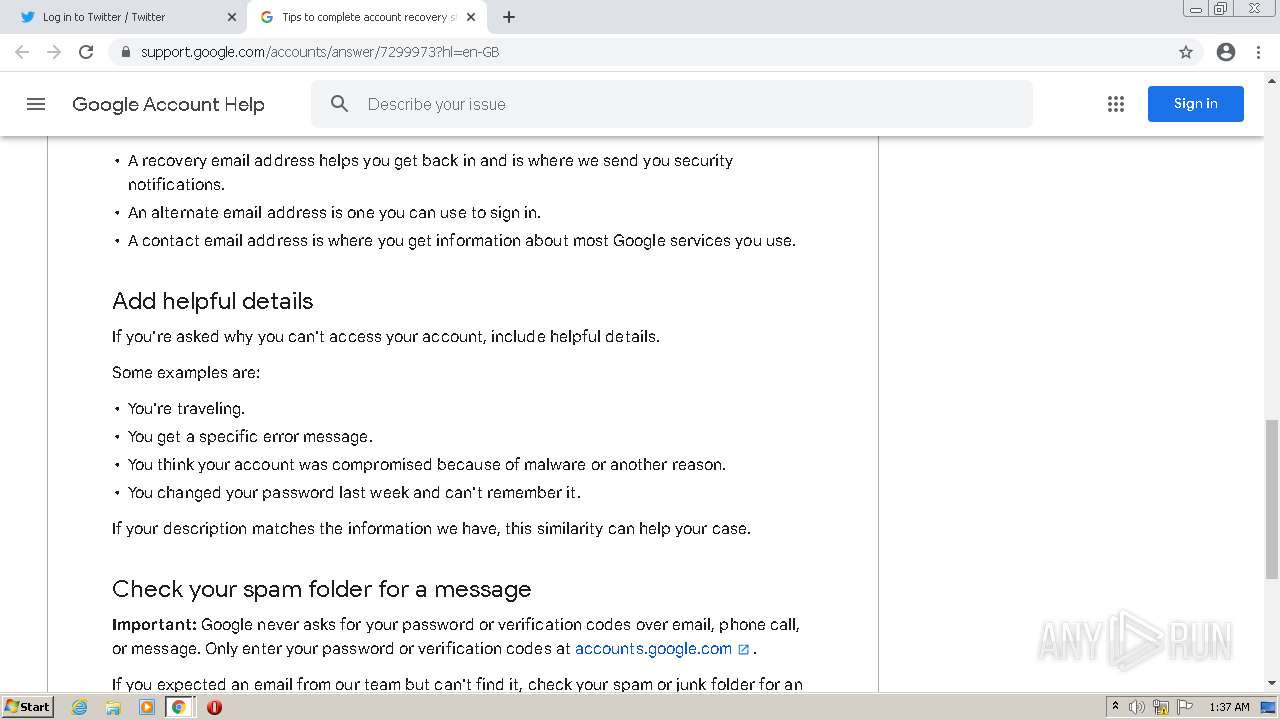This screenshot has height=720, width=1280.
Task: Bookmark this page with the star icon
Action: coord(1186,52)
